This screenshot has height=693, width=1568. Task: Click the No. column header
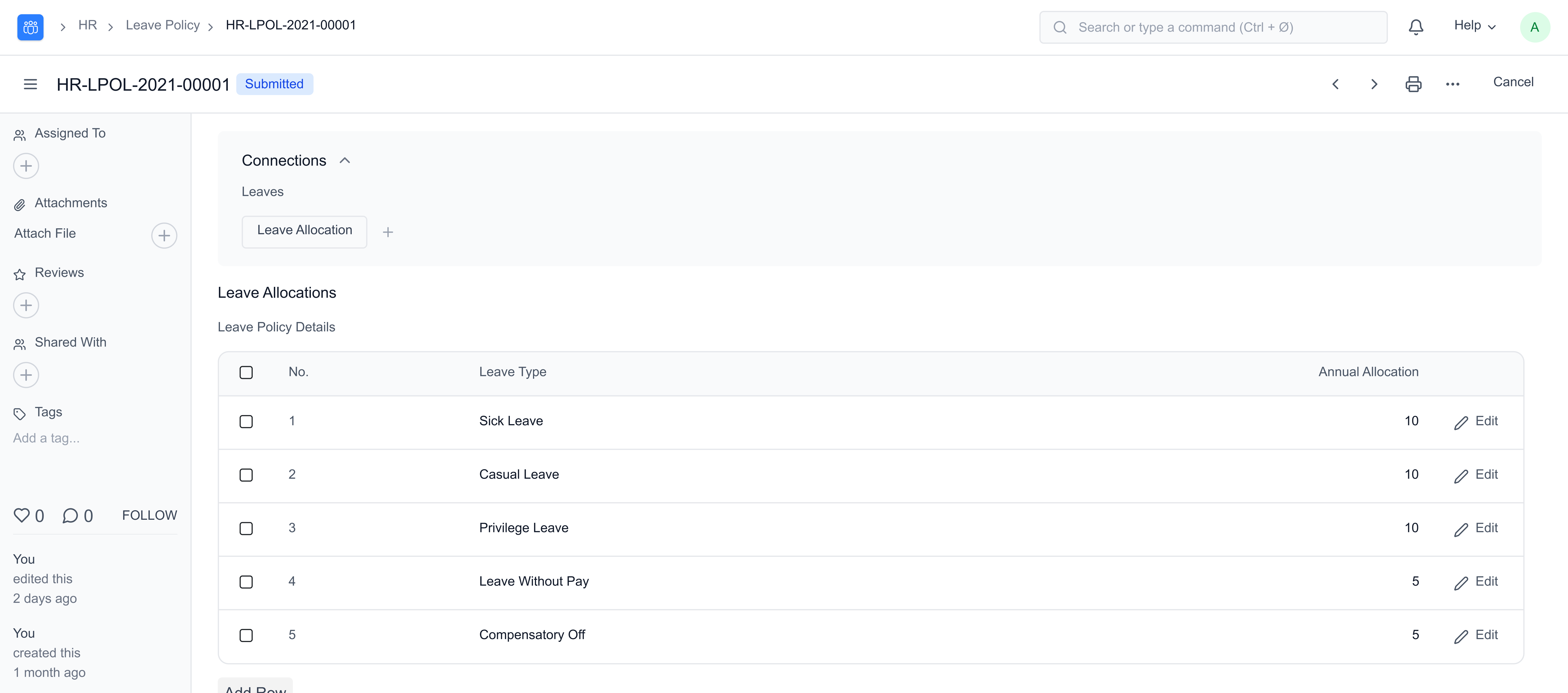(298, 372)
